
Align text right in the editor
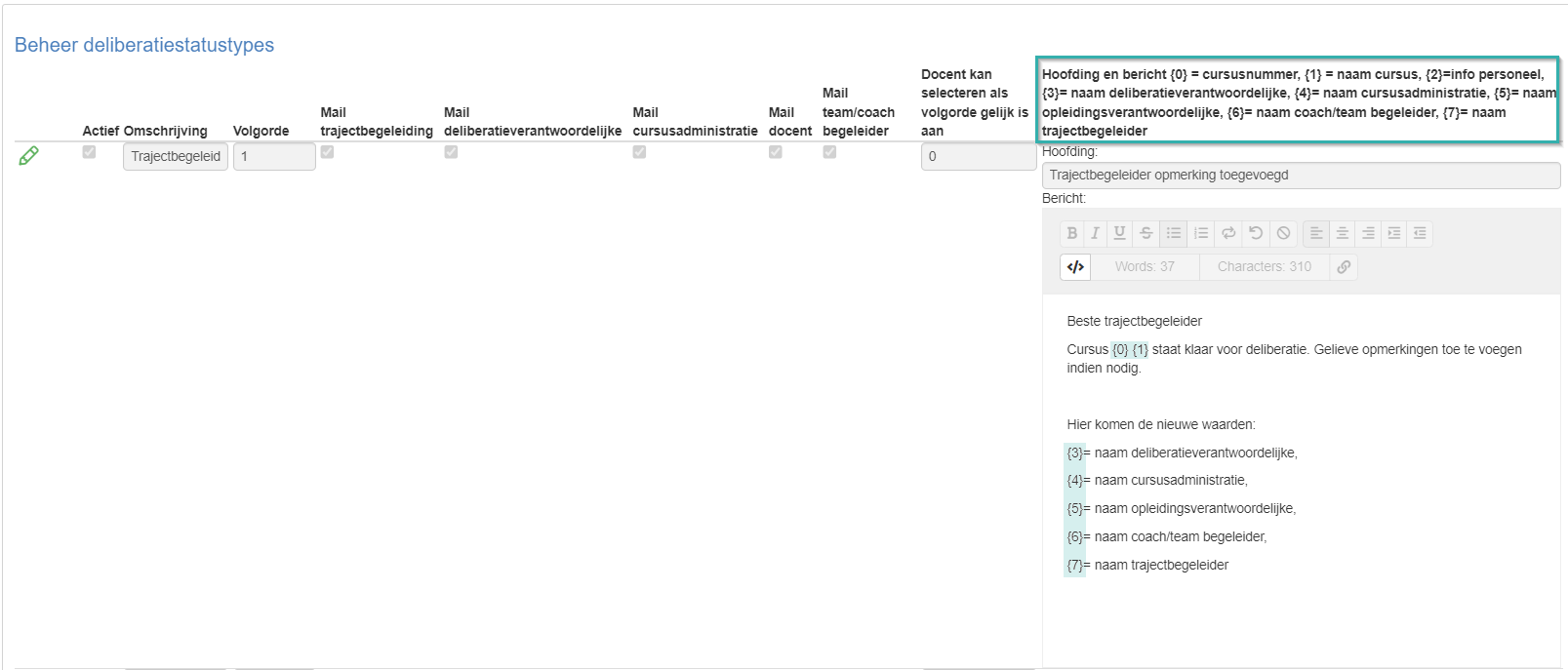tap(1368, 233)
